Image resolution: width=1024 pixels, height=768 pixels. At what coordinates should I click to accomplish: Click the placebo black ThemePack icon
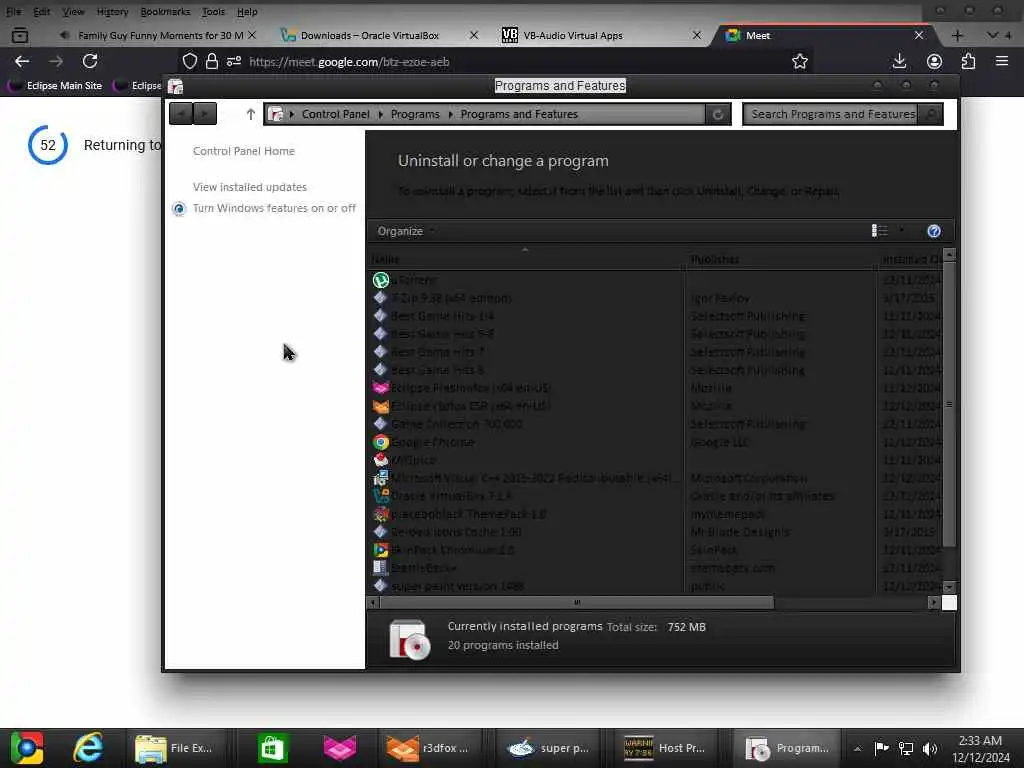coord(381,514)
